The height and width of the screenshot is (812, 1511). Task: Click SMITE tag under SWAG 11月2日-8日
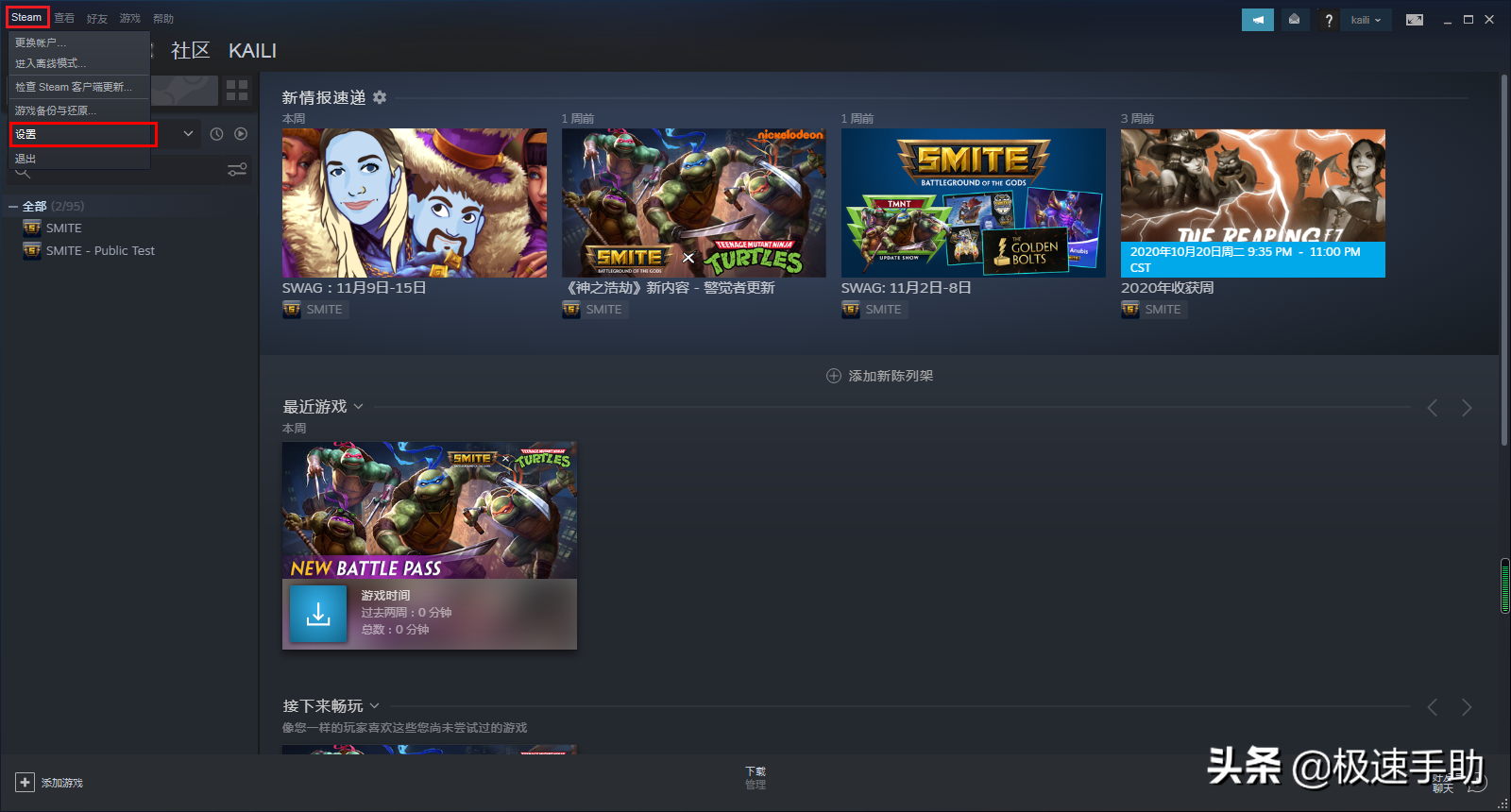pos(874,310)
